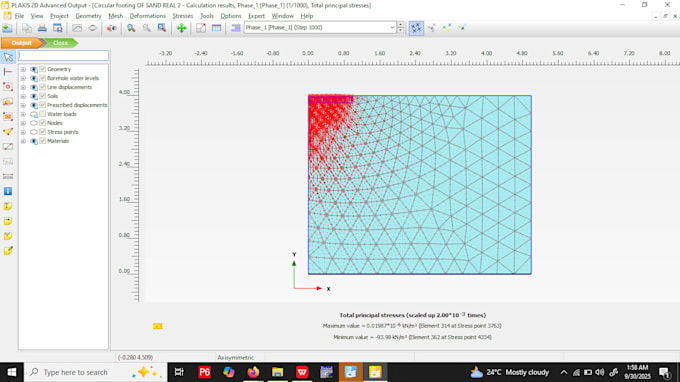Click the red-blue toggle icon beside the zoom tools
Image resolution: width=680 pixels, height=382 pixels.
111,28
